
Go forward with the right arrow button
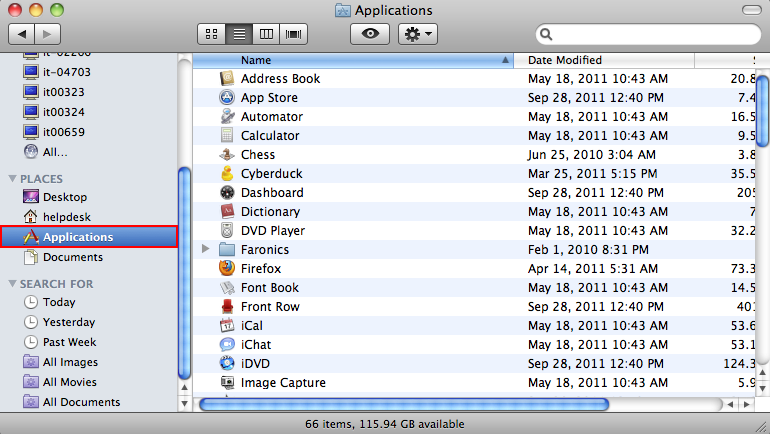point(48,34)
